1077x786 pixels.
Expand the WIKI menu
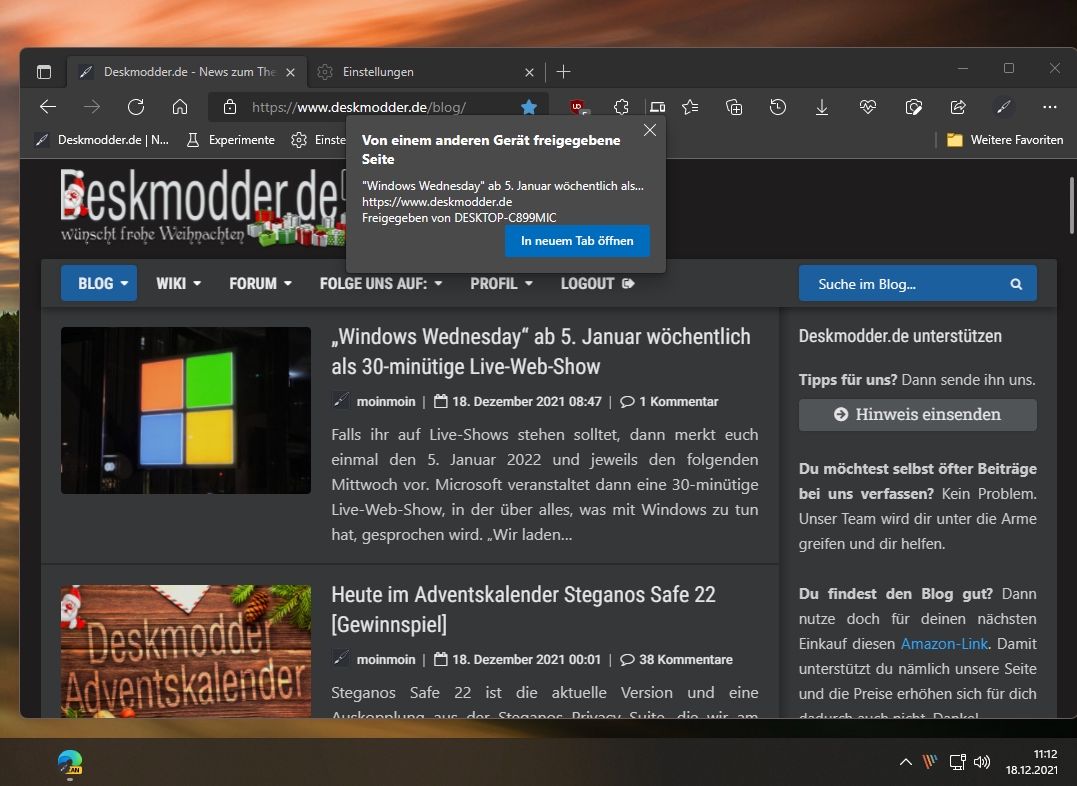[179, 283]
